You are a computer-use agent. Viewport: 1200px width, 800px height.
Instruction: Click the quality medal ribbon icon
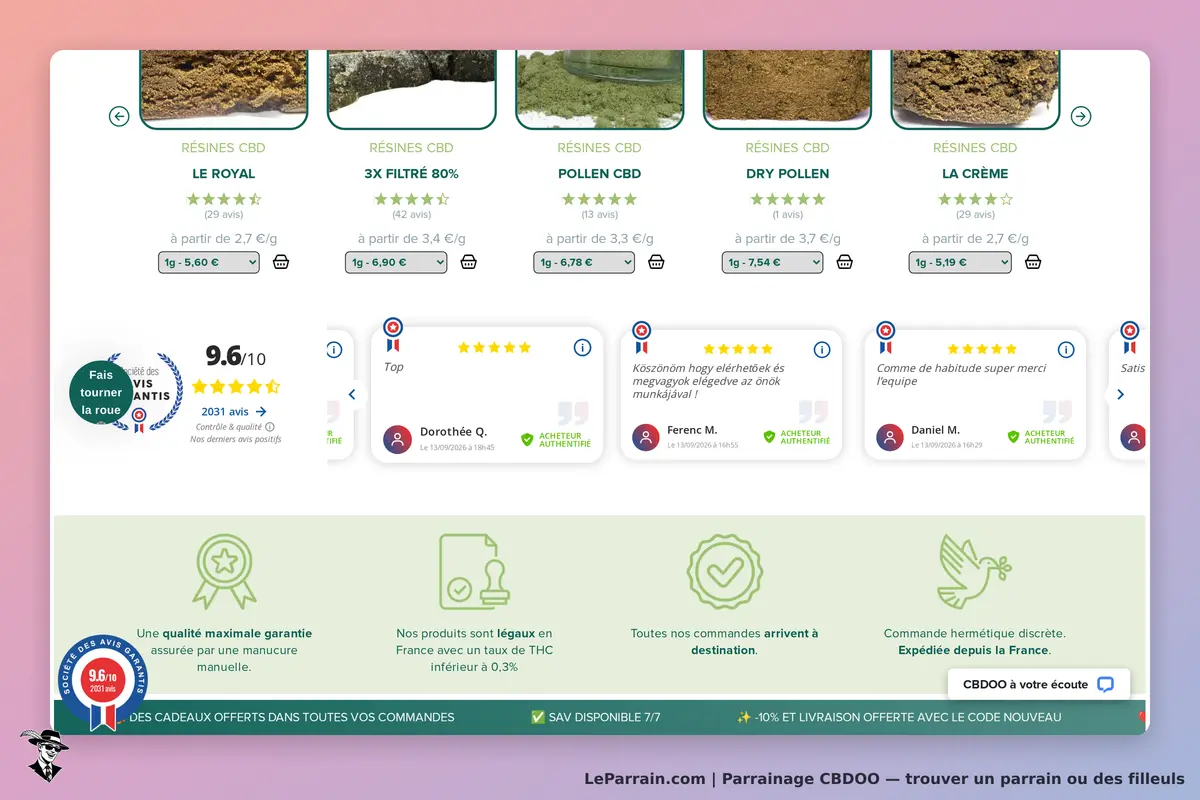point(224,572)
